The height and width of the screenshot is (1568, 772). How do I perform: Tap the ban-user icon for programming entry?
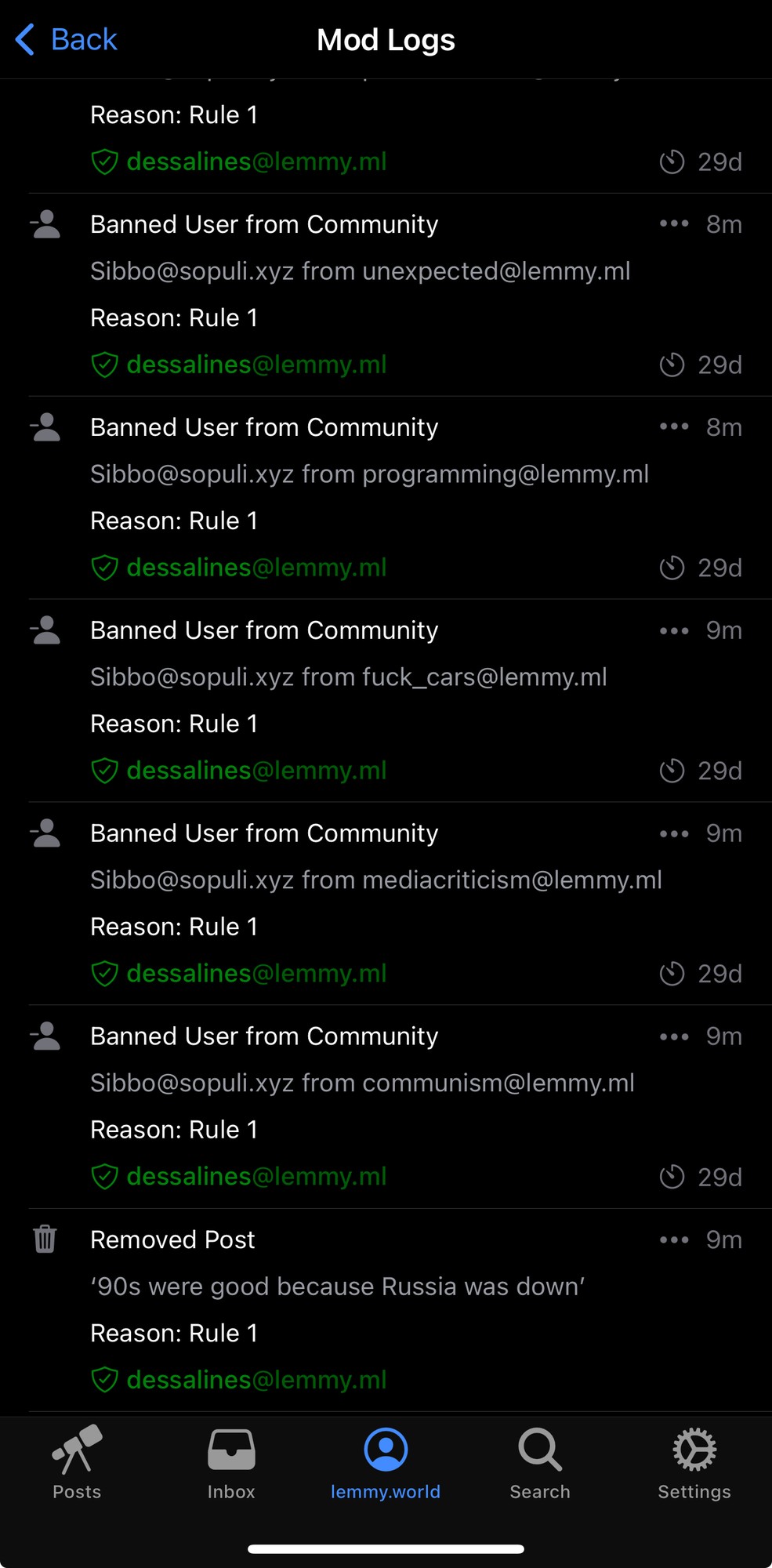point(45,426)
